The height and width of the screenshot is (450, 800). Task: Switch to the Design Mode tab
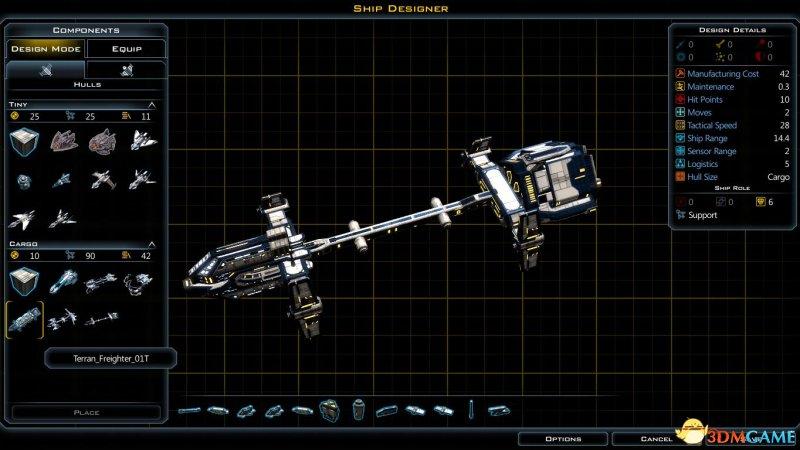[x=46, y=49]
